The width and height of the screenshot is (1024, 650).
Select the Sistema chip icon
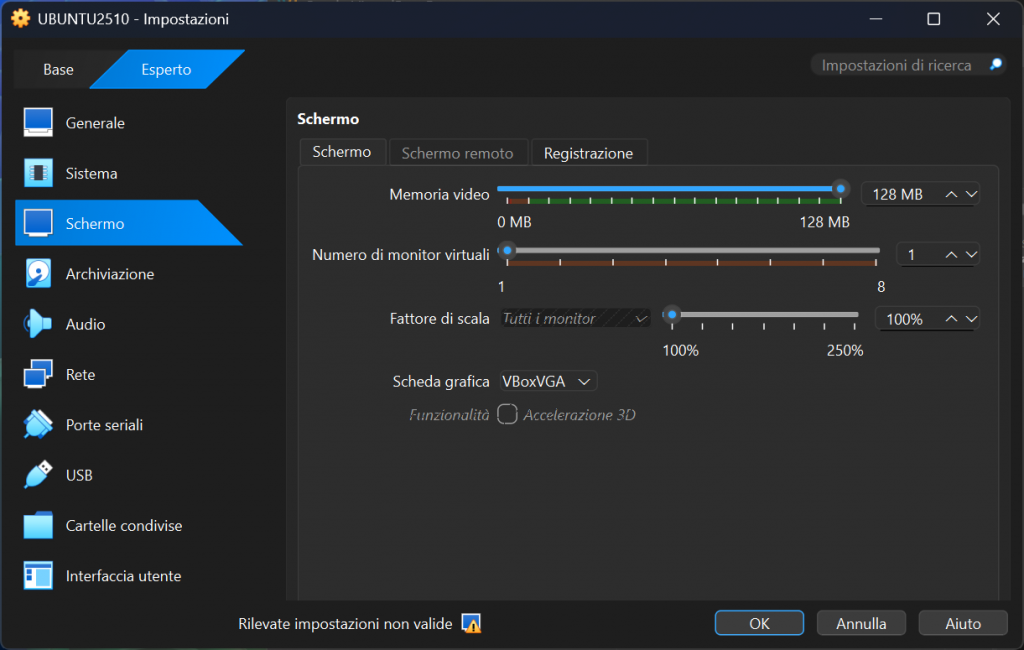38,173
